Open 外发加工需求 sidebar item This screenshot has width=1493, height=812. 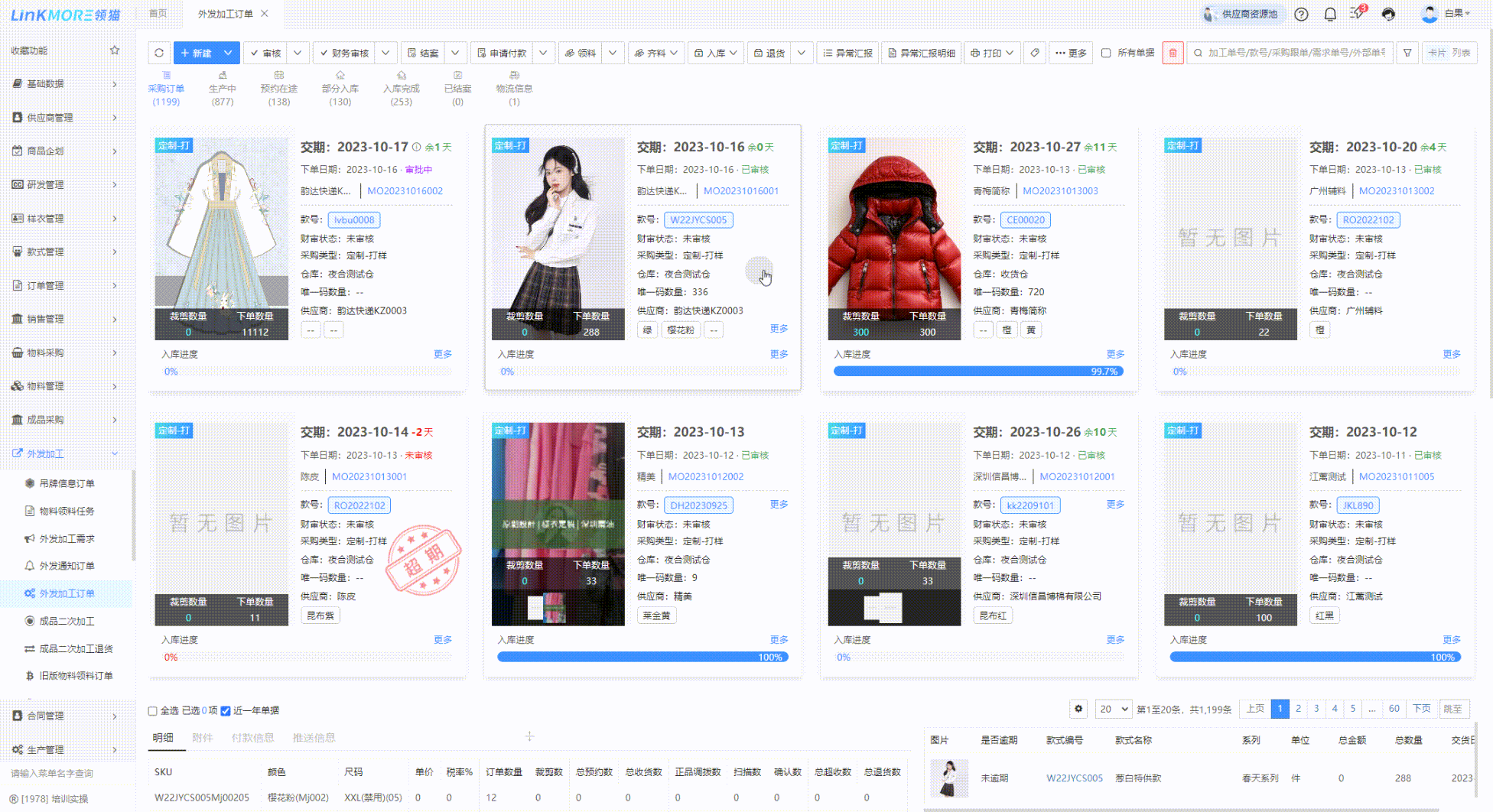tap(67, 538)
